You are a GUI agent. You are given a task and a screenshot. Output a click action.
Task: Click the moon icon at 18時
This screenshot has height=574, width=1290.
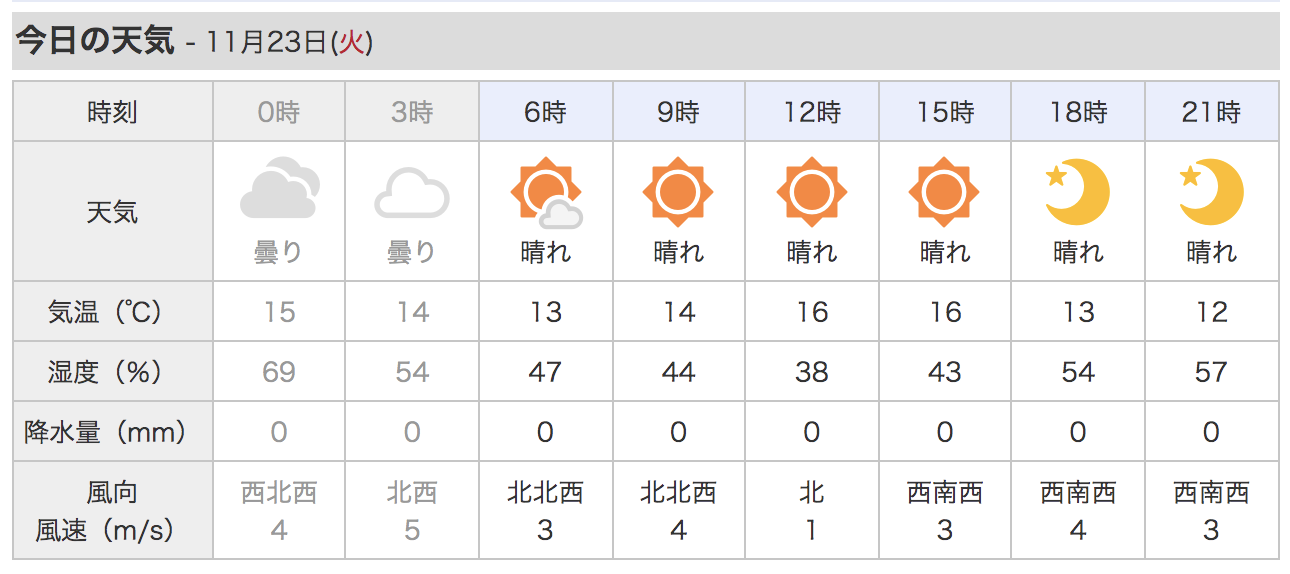(x=1077, y=192)
